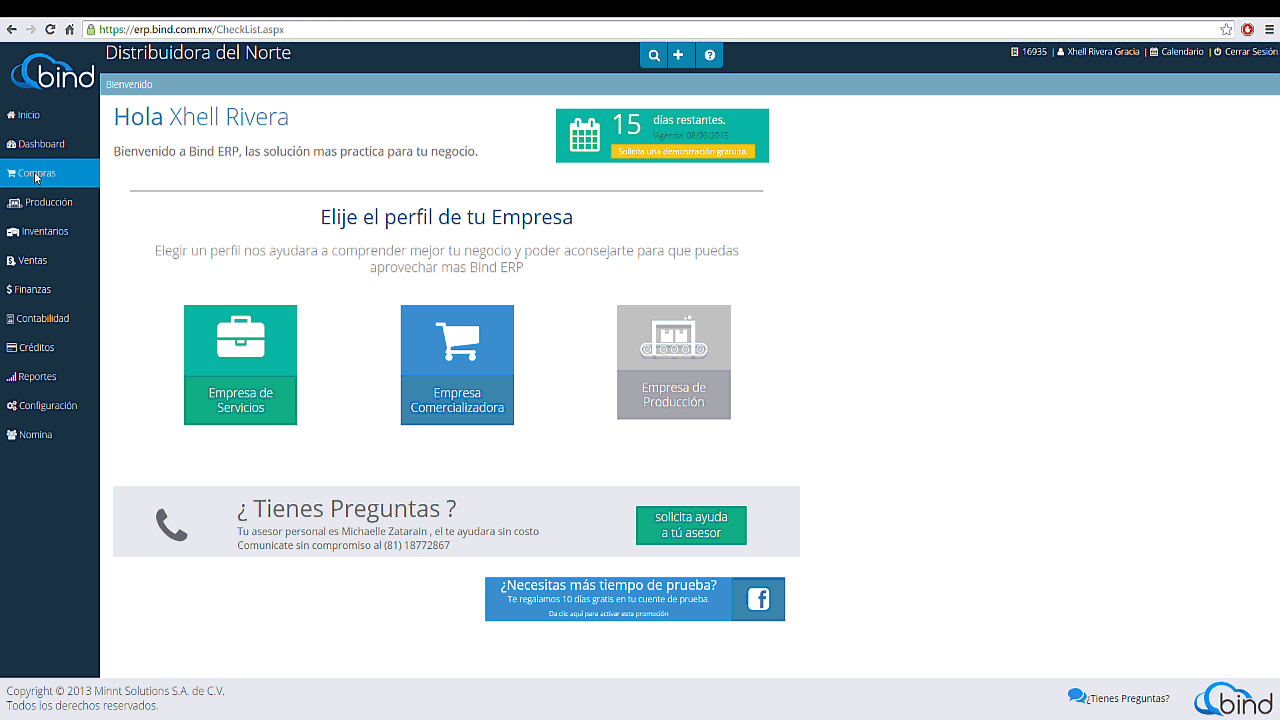Open the browser hamburger menu

click(x=1269, y=29)
